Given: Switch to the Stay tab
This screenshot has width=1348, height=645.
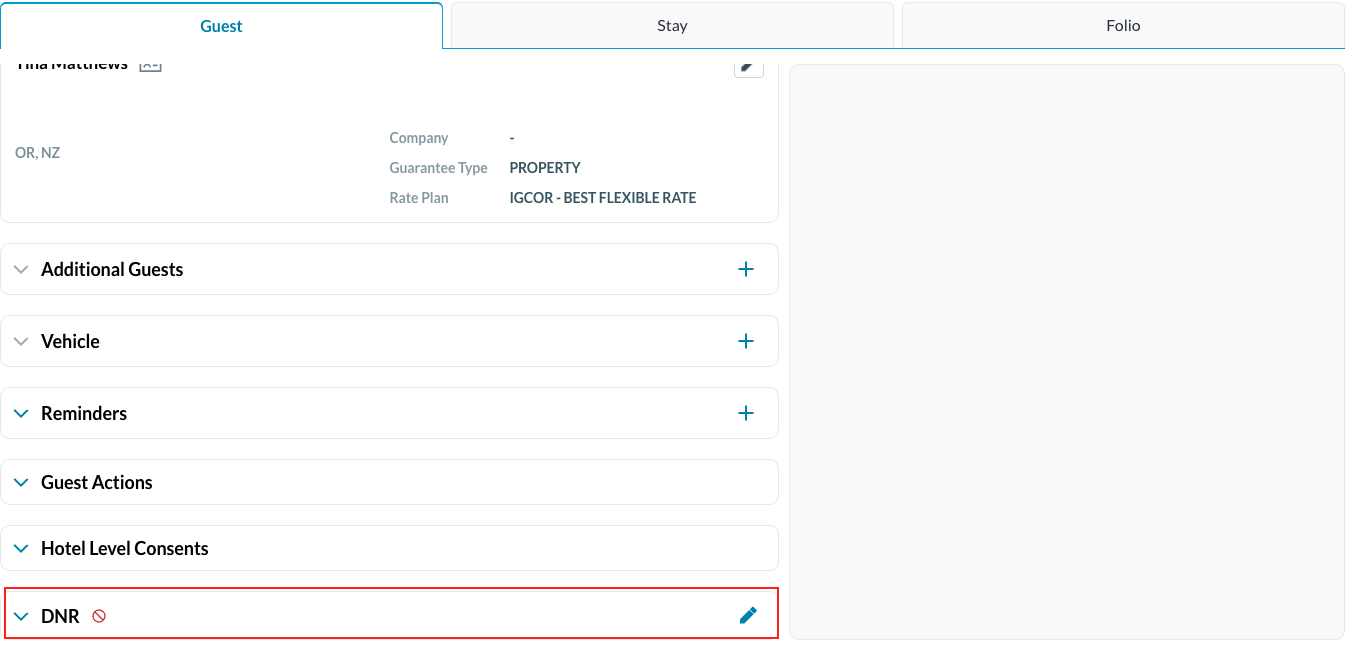Looking at the screenshot, I should pos(672,25).
